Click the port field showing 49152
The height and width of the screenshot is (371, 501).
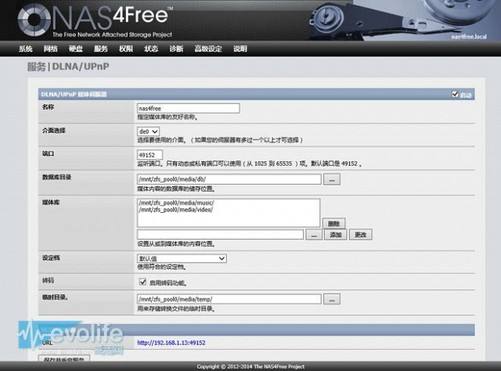pyautogui.click(x=150, y=155)
